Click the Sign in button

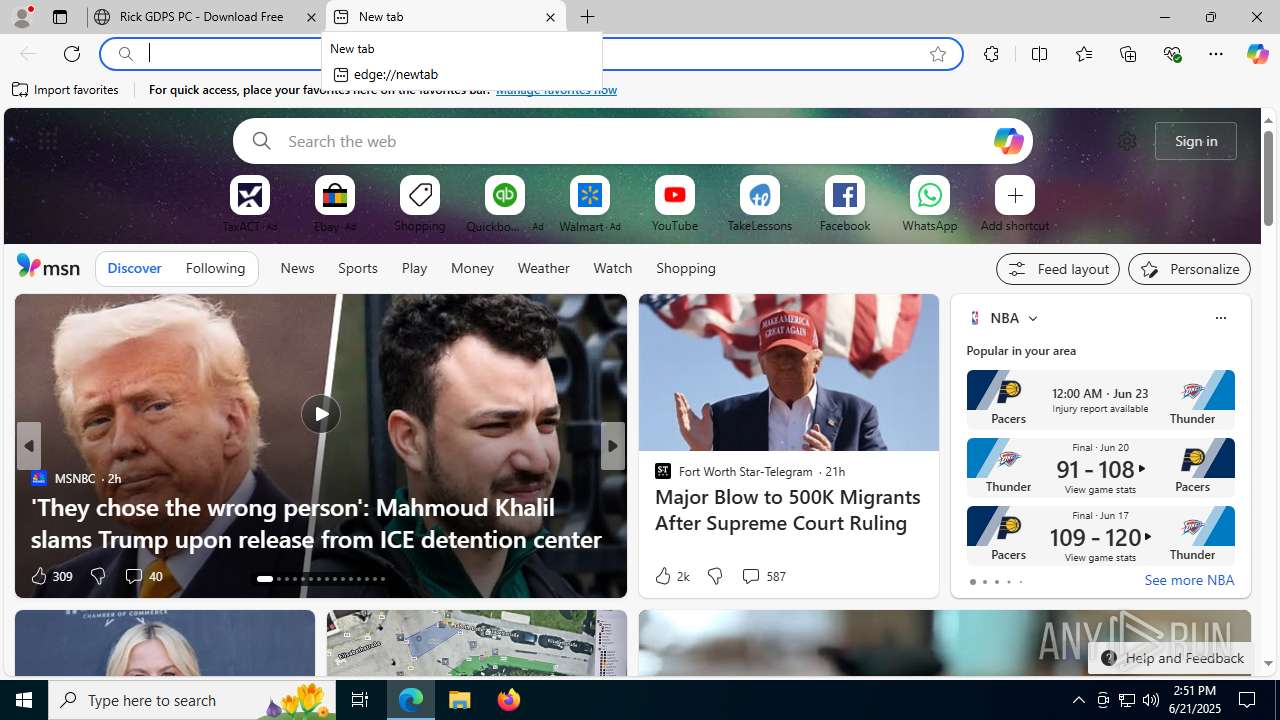(x=1195, y=141)
